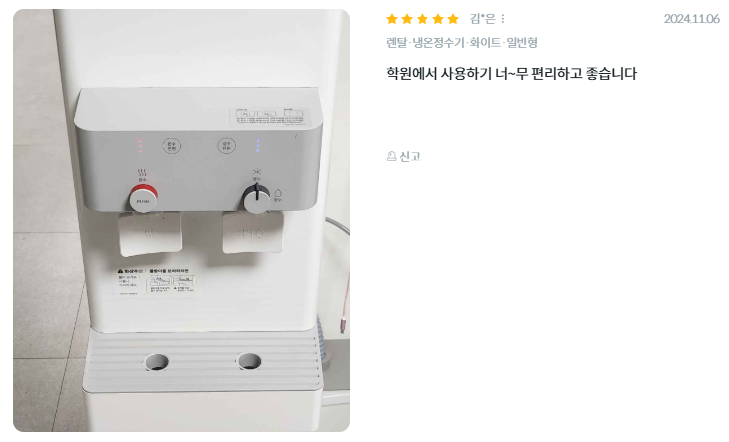Click the review text about 학원에서 사용하기
Image resolution: width=729 pixels, height=442 pixels.
[x=511, y=73]
